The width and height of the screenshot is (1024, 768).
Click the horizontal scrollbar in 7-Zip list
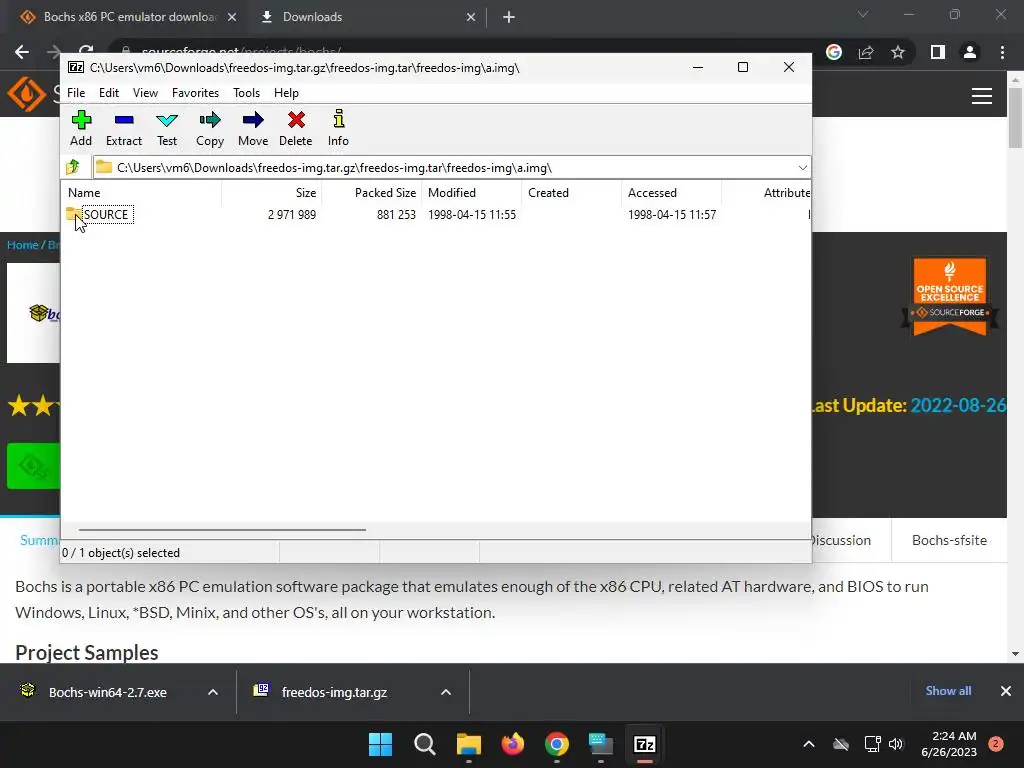pos(222,530)
